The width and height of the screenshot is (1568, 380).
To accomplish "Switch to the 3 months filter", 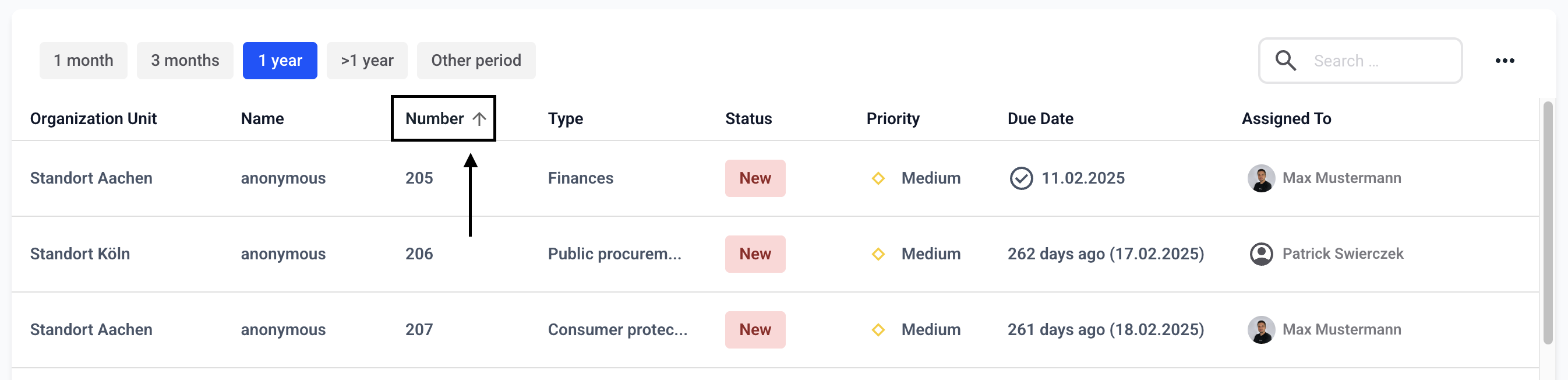I will click(185, 60).
